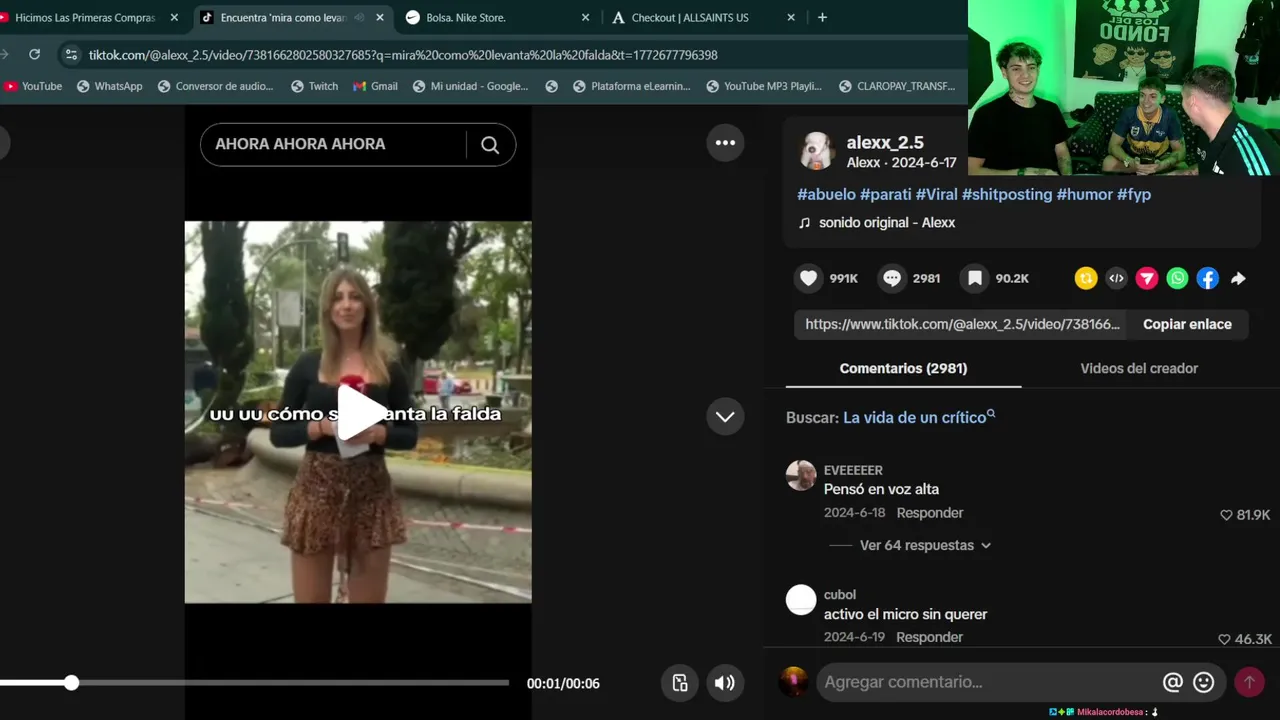Open Plataforma eLearning bookmark
1280x720 pixels.
pyautogui.click(x=631, y=86)
